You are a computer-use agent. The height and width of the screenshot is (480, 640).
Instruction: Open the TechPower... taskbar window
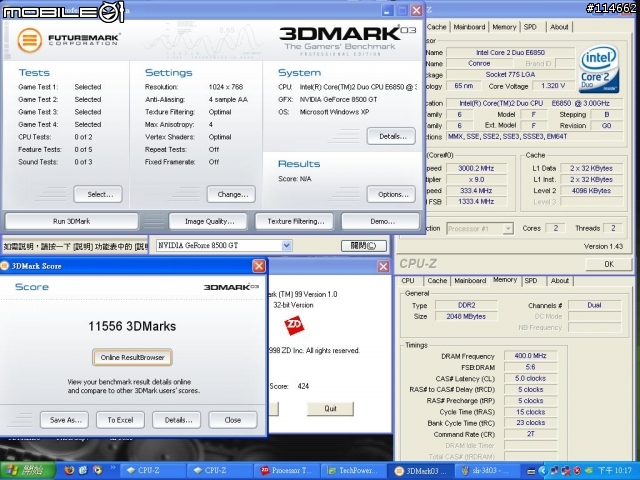[x=353, y=471]
